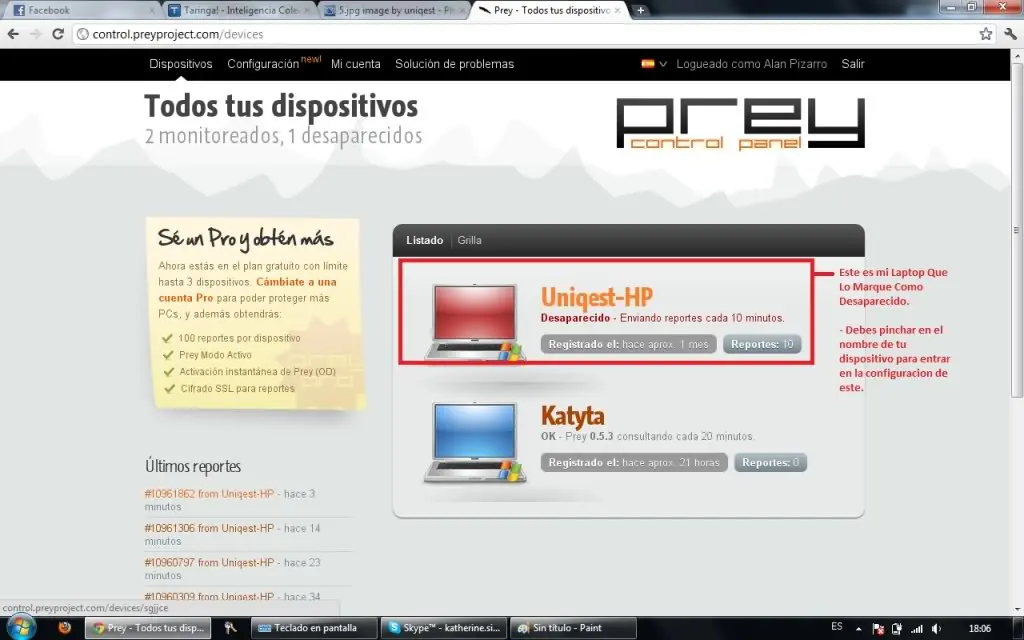The image size is (1024, 640).
Task: Launch Firefox from the taskbar
Action: point(64,628)
